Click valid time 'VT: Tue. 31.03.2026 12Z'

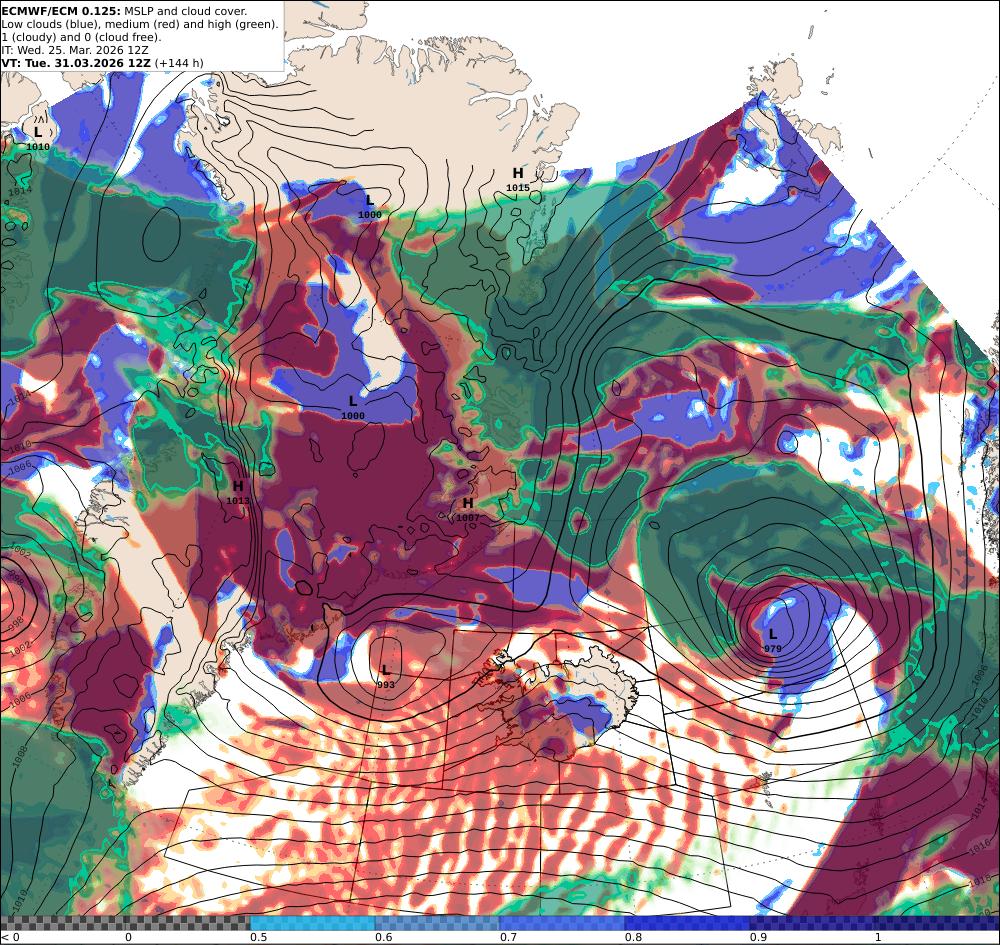pyautogui.click(x=76, y=63)
